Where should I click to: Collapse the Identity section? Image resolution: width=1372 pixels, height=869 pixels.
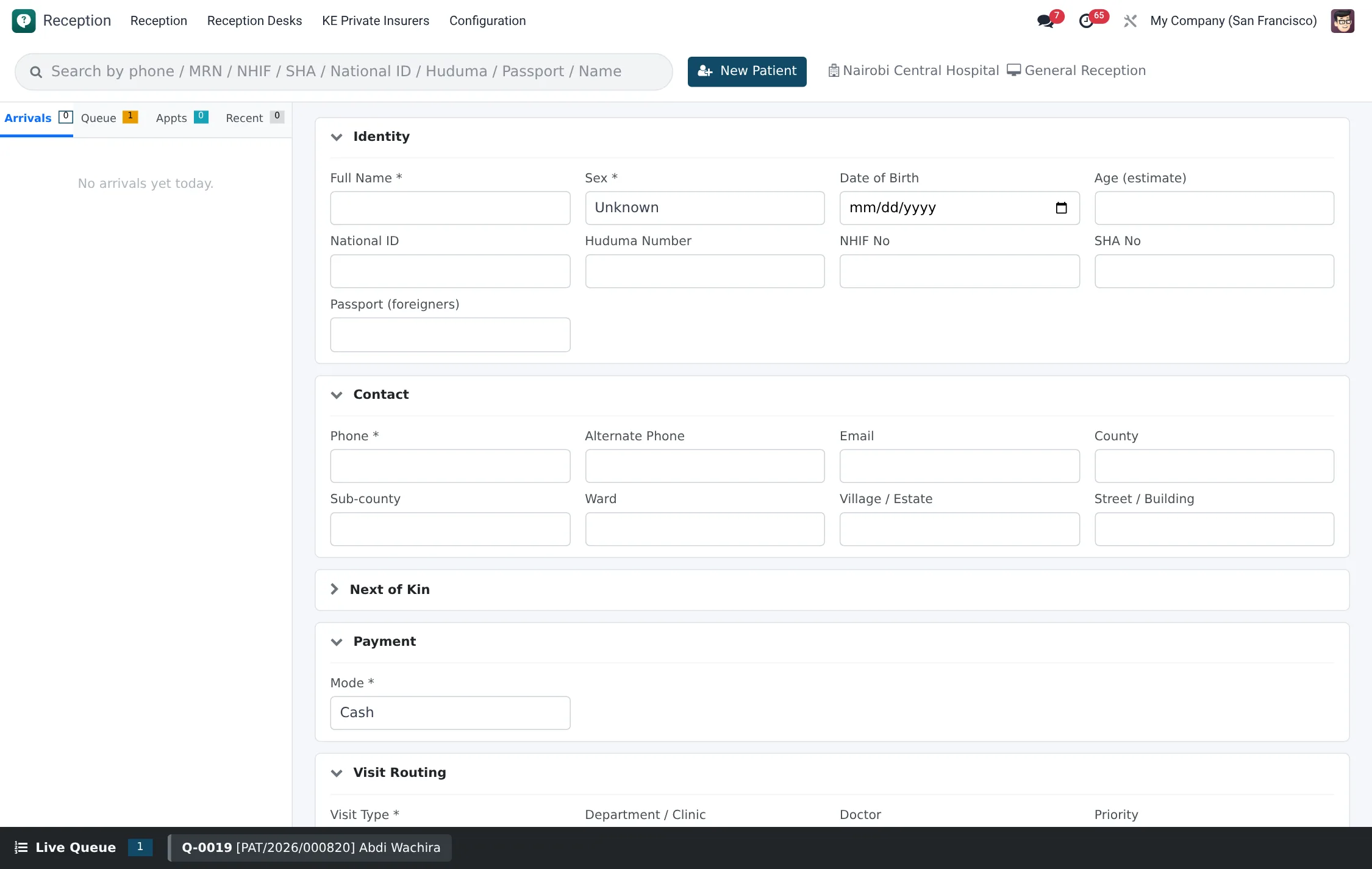pyautogui.click(x=336, y=137)
